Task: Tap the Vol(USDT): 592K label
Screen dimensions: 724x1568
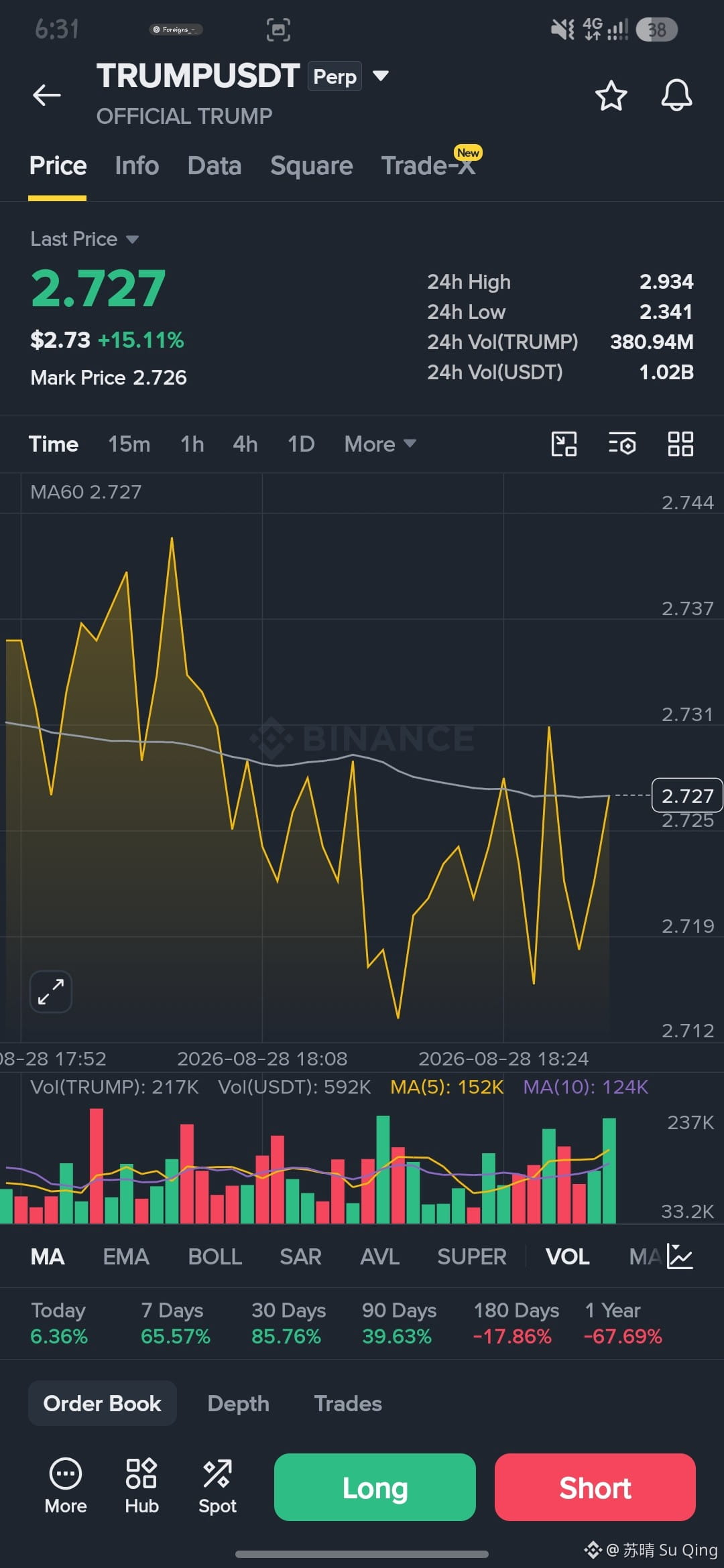Action: coord(294,1087)
